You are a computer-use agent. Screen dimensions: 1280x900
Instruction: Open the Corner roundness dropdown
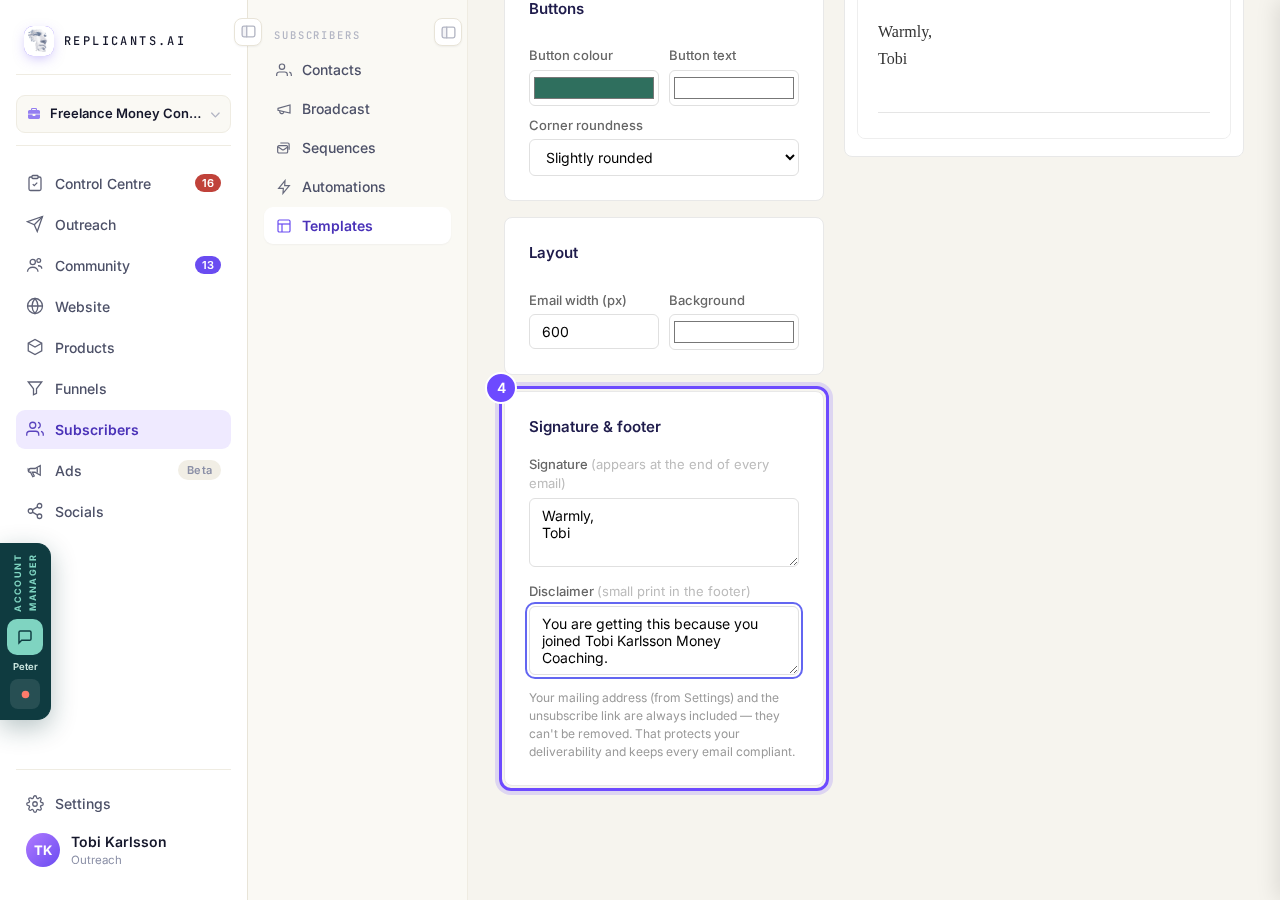pyautogui.click(x=664, y=158)
